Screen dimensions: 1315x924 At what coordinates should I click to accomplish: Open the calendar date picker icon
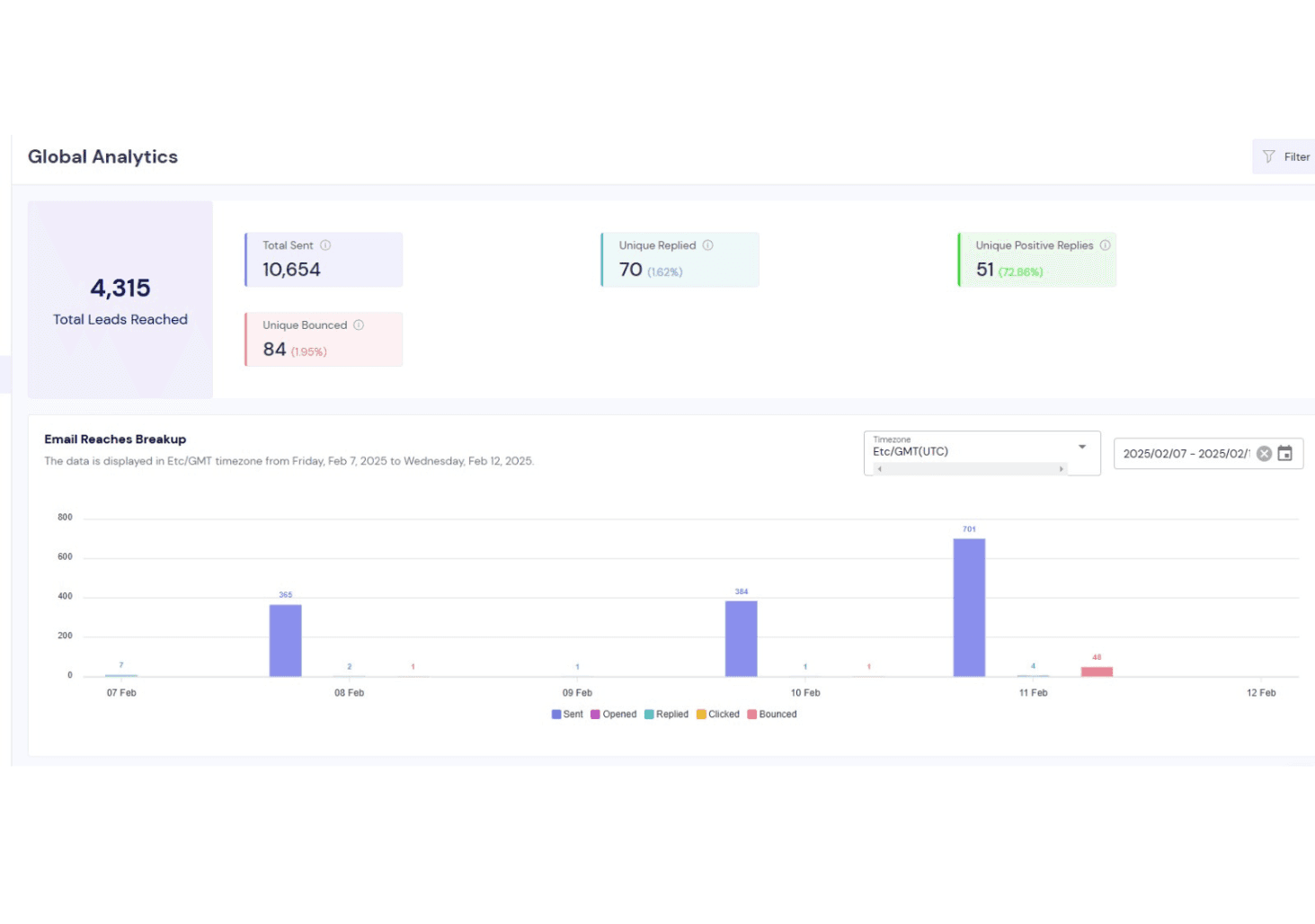1285,453
